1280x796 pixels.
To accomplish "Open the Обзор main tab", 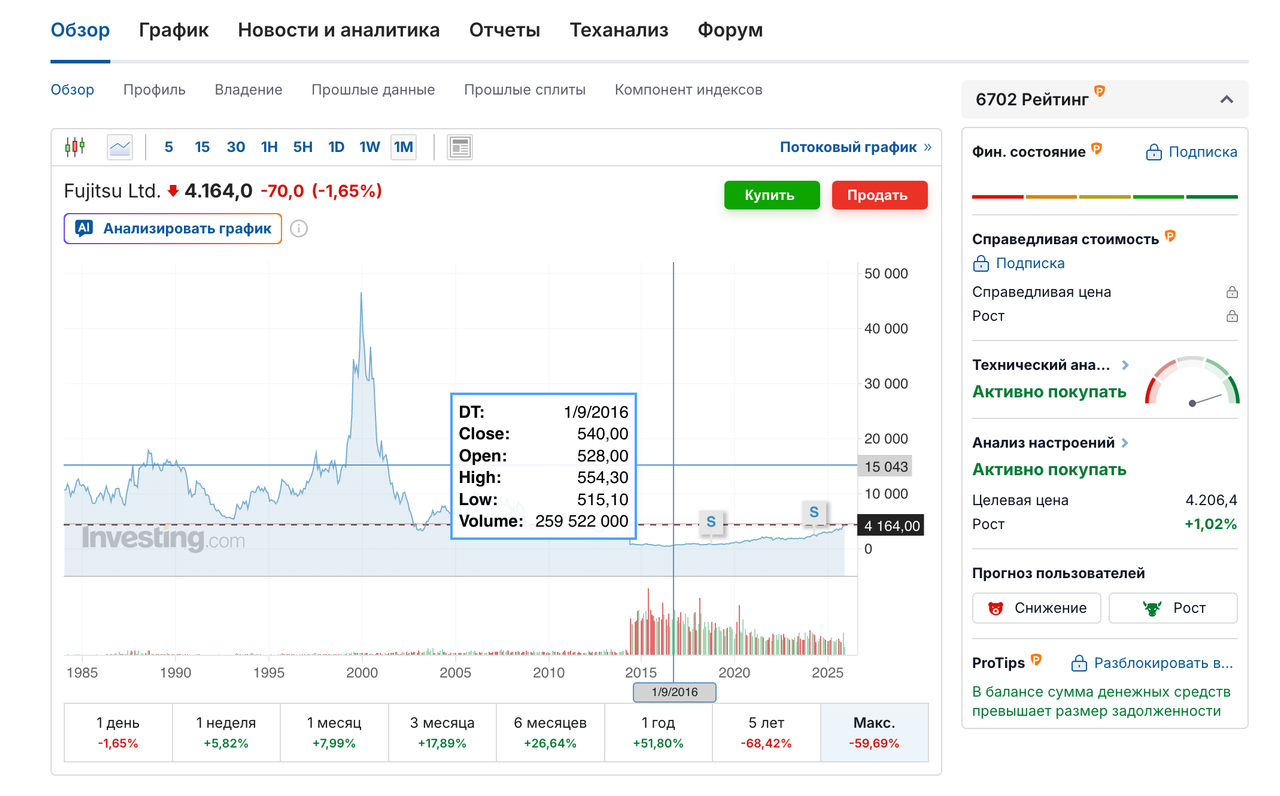I will pyautogui.click(x=80, y=30).
